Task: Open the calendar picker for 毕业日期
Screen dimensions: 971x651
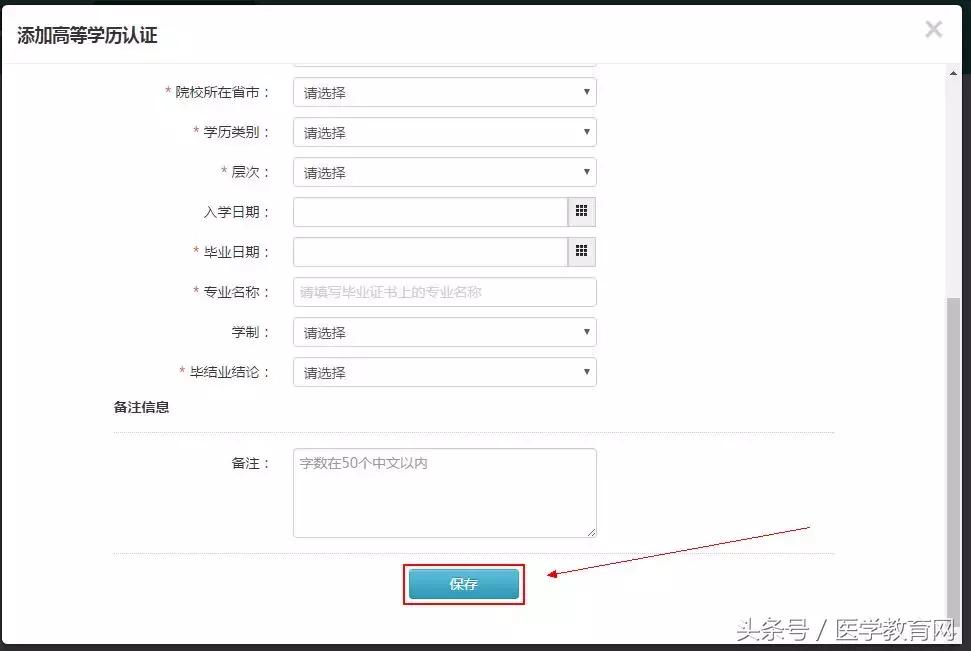Action: [x=582, y=251]
